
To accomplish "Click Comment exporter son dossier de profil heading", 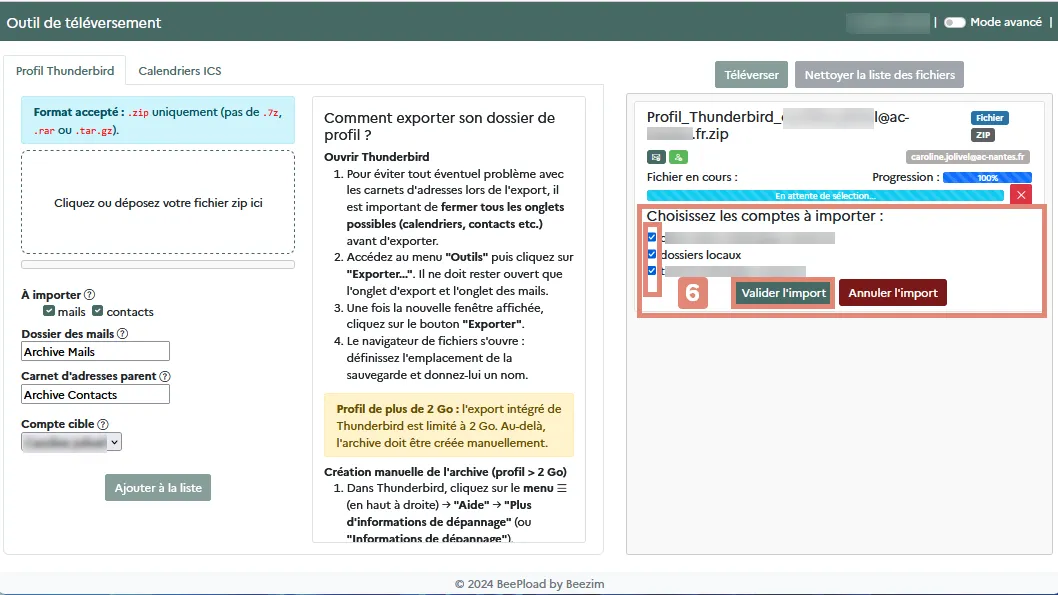I will tap(439, 126).
